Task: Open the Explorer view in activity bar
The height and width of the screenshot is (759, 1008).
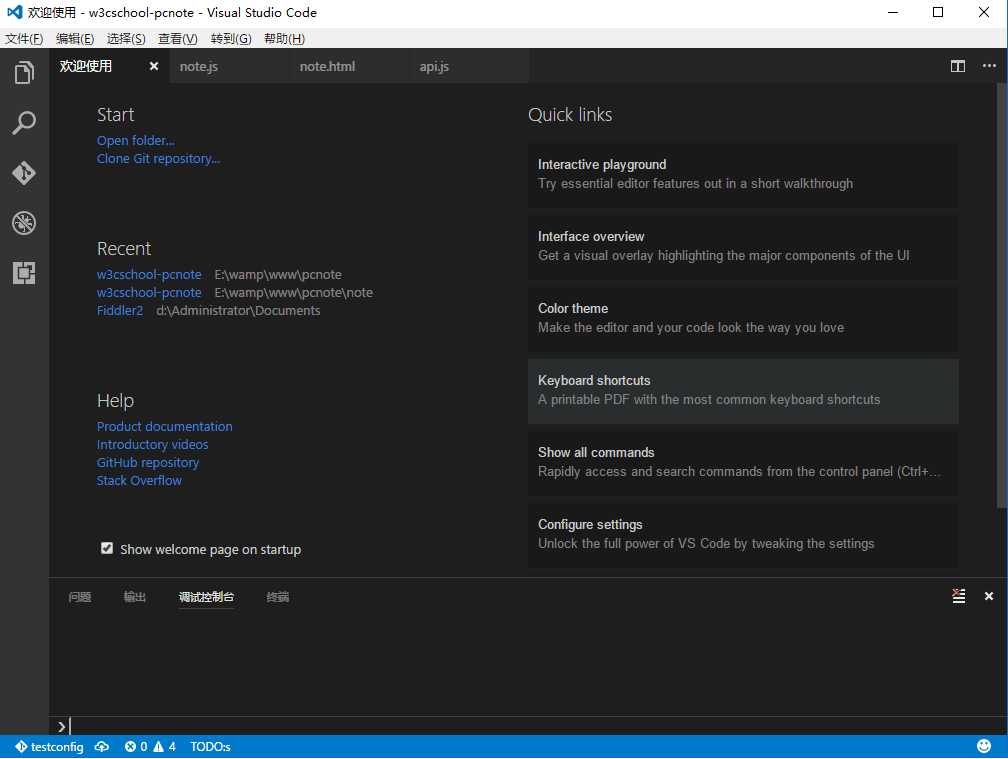Action: click(24, 73)
